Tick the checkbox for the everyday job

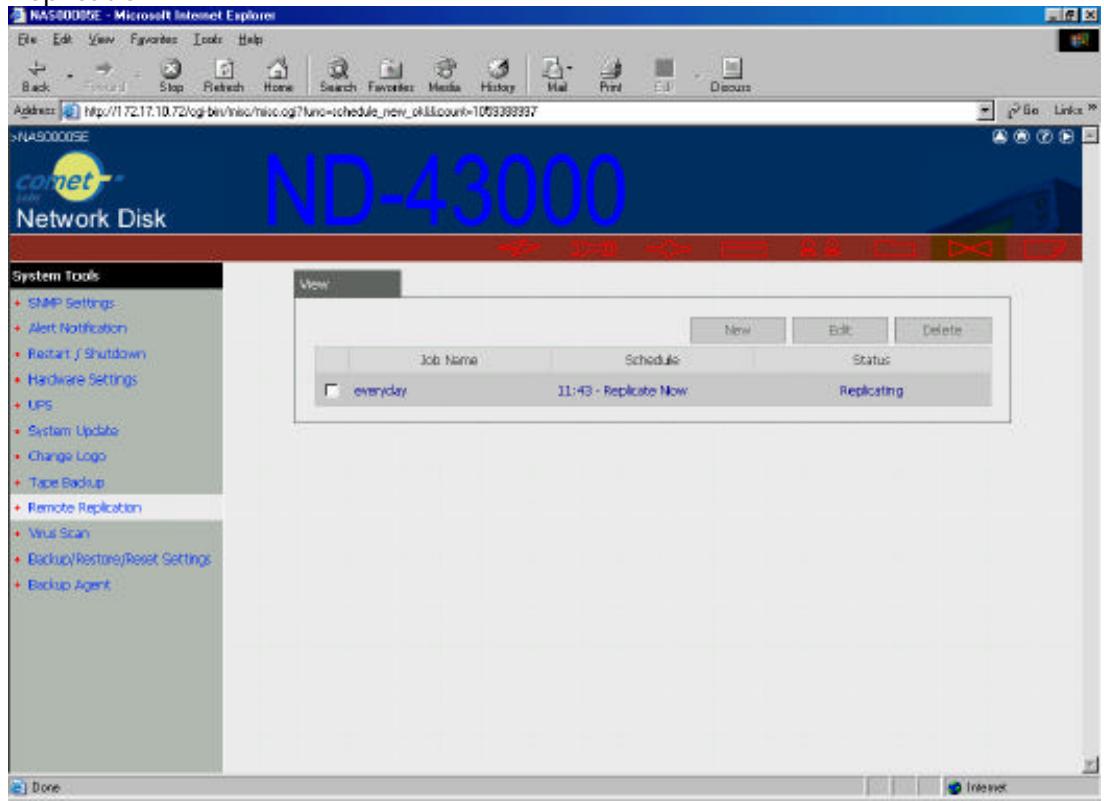(x=332, y=391)
